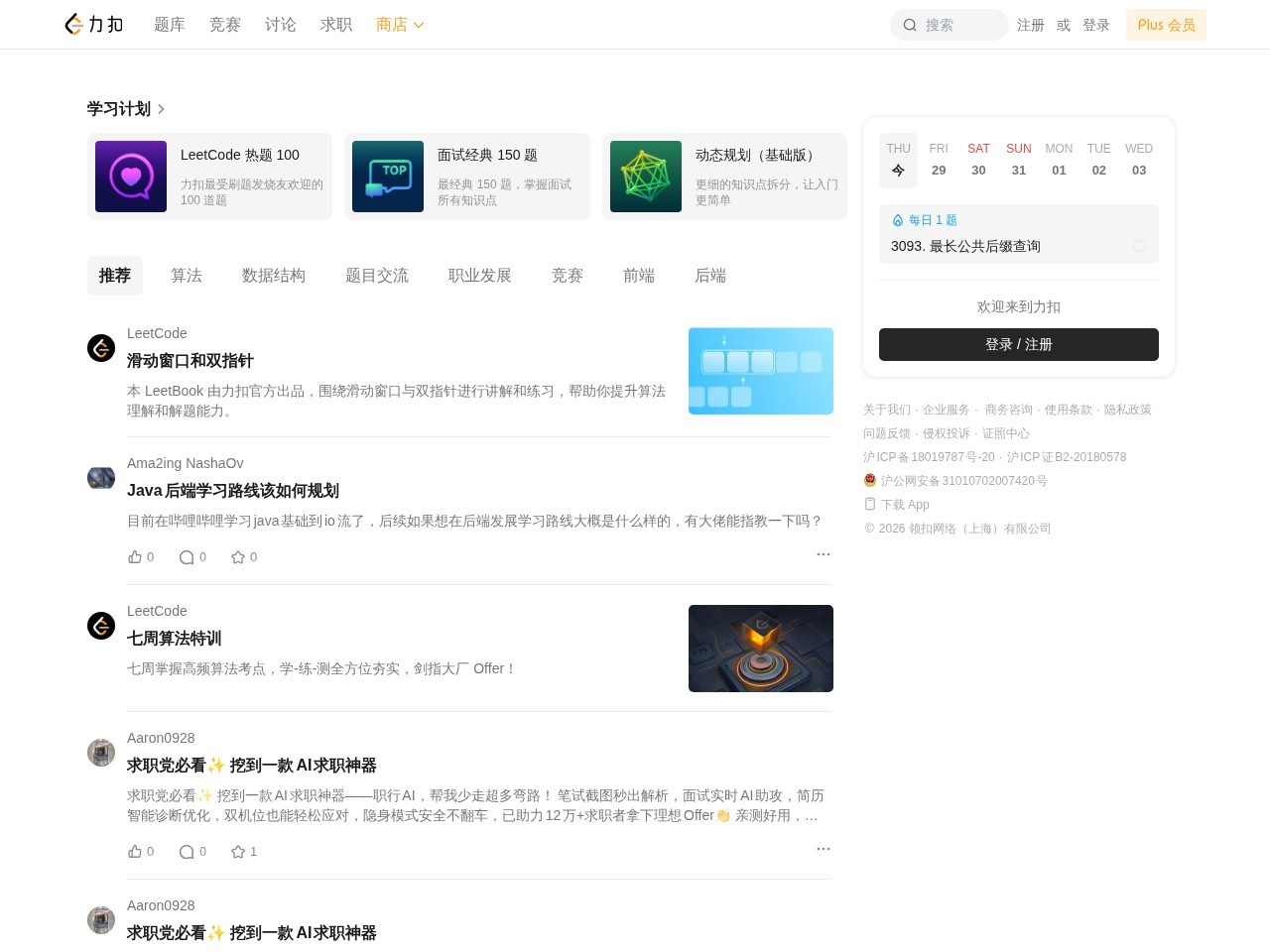Viewport: 1270px width, 952px height.
Task: Open the 力扣 LeetCode logo home link
Action: click(x=93, y=24)
